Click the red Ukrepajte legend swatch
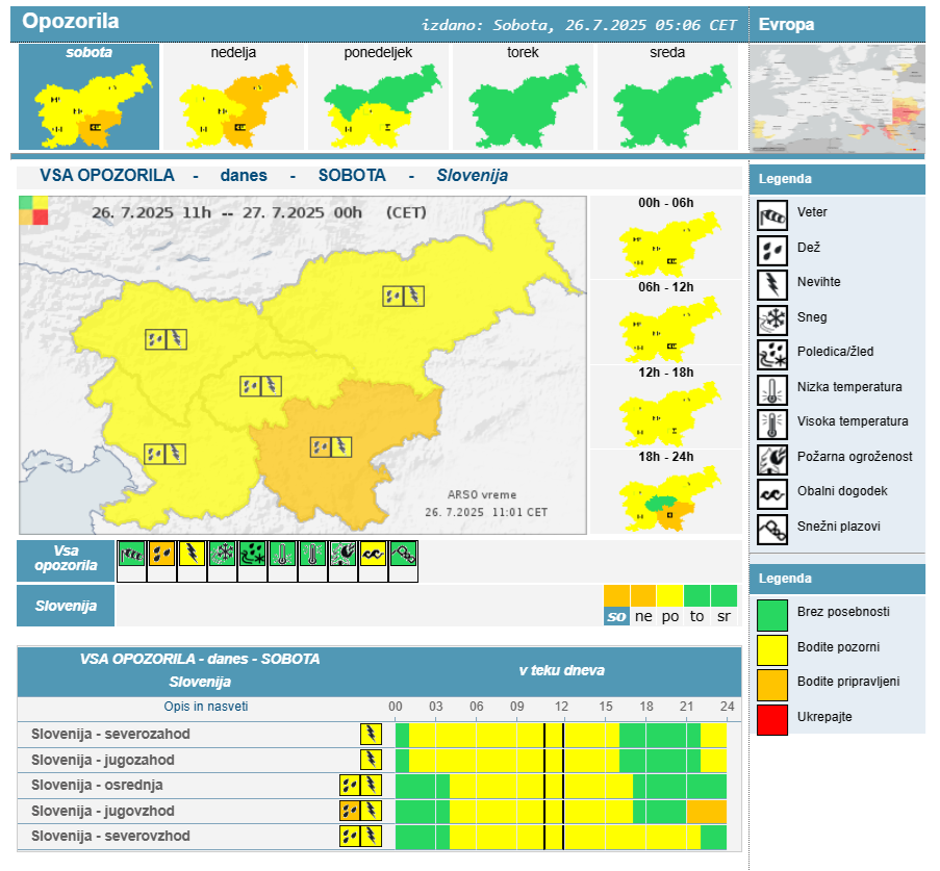Viewport: 940px width, 871px height. tap(772, 718)
